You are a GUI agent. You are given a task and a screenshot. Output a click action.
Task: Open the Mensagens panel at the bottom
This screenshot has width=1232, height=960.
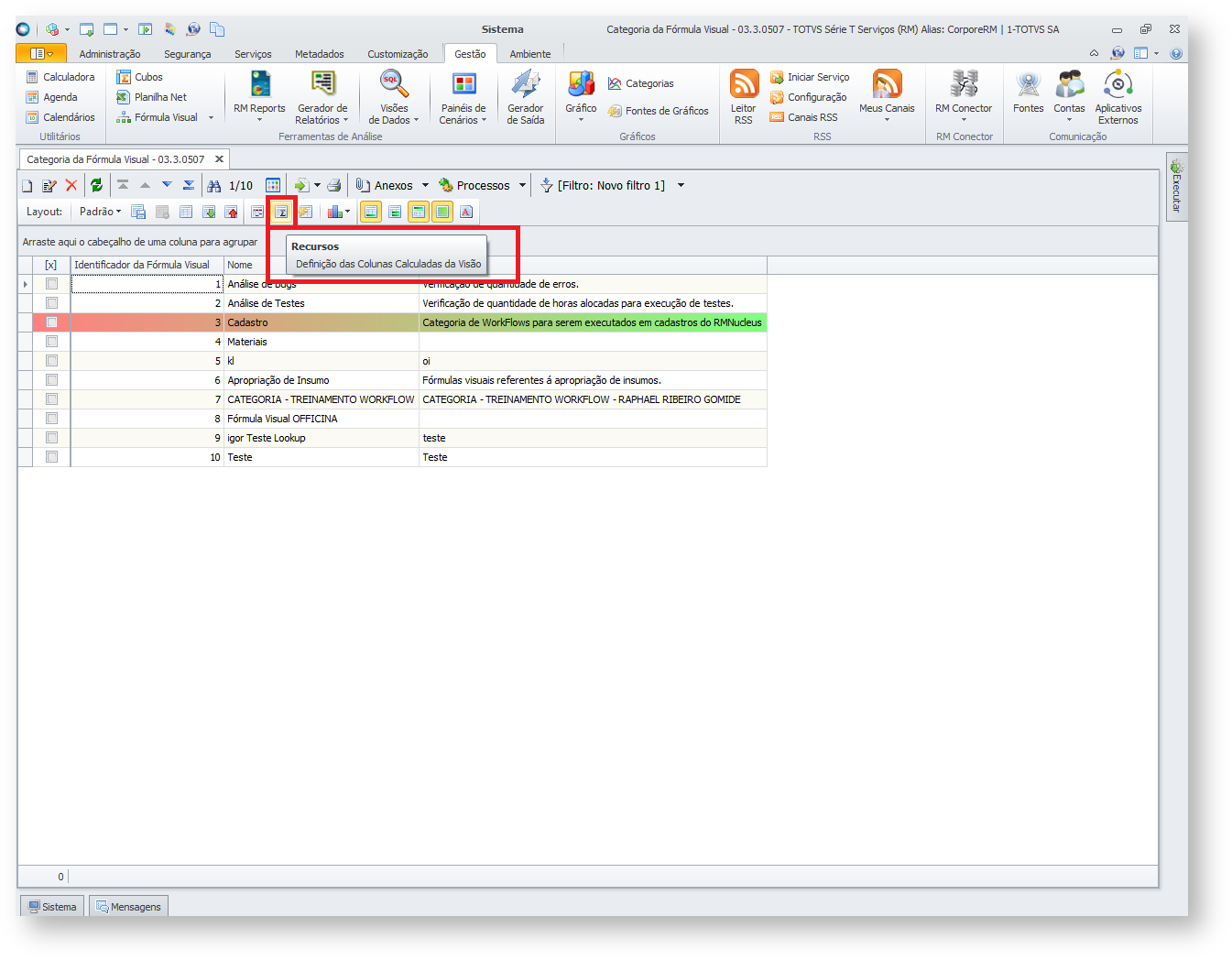(128, 907)
